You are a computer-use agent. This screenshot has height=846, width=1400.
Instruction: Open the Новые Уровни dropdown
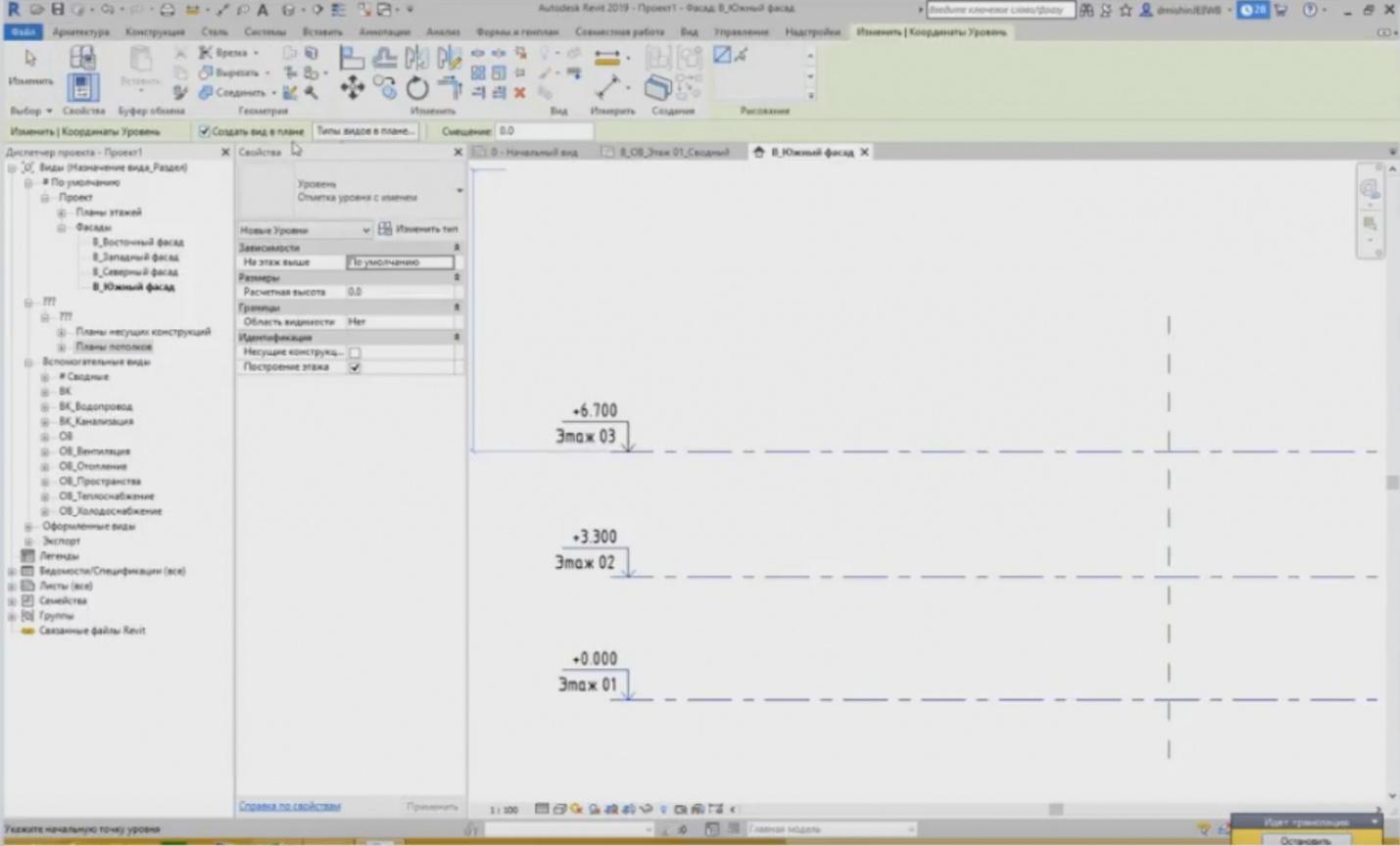click(x=305, y=230)
